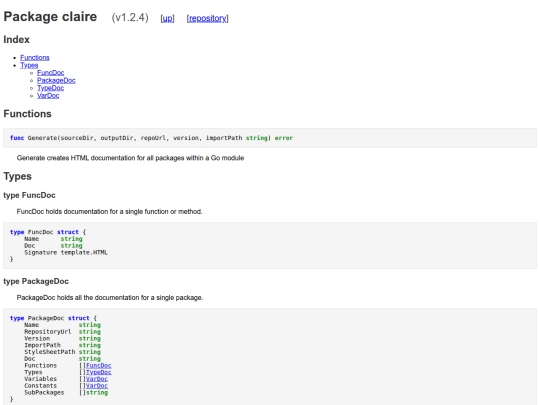Click the 'type FuncDoc' heading
The image size is (540, 405).
tap(29, 195)
